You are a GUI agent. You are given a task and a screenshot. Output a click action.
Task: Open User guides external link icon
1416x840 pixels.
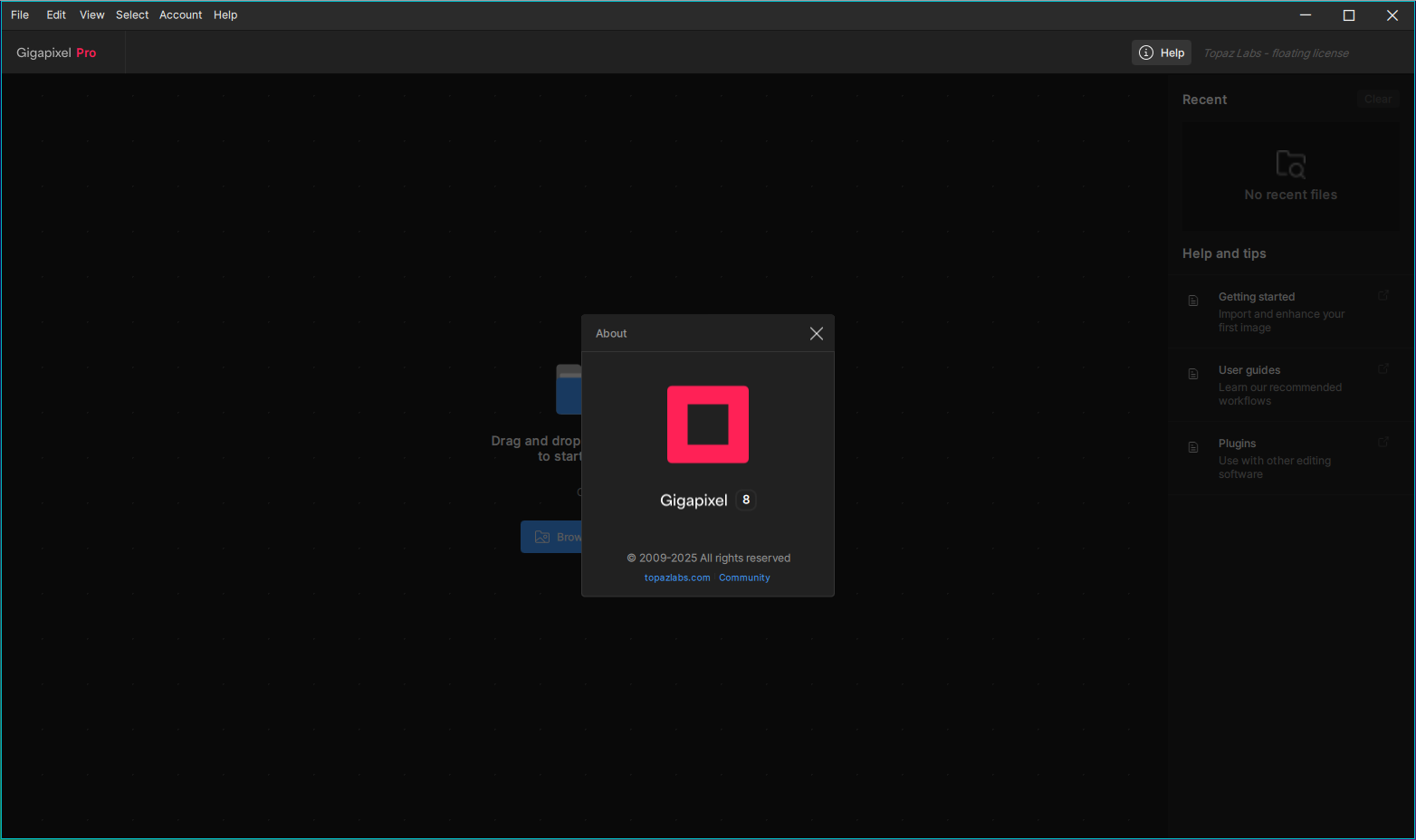pos(1383,368)
